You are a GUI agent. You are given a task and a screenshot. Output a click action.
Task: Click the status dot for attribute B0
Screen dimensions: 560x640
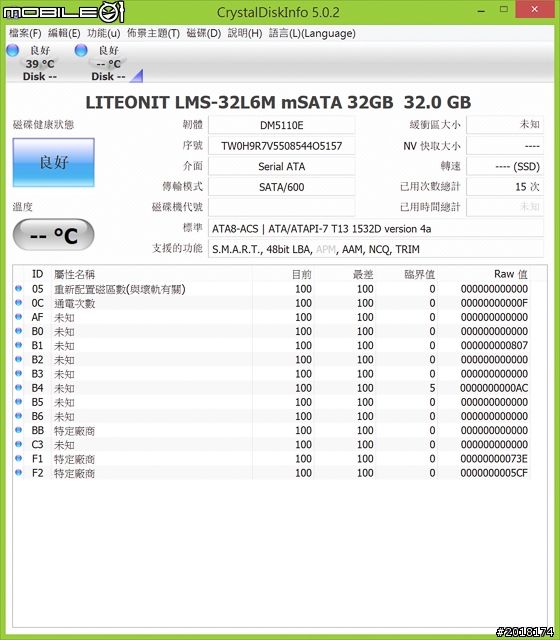(x=18, y=331)
